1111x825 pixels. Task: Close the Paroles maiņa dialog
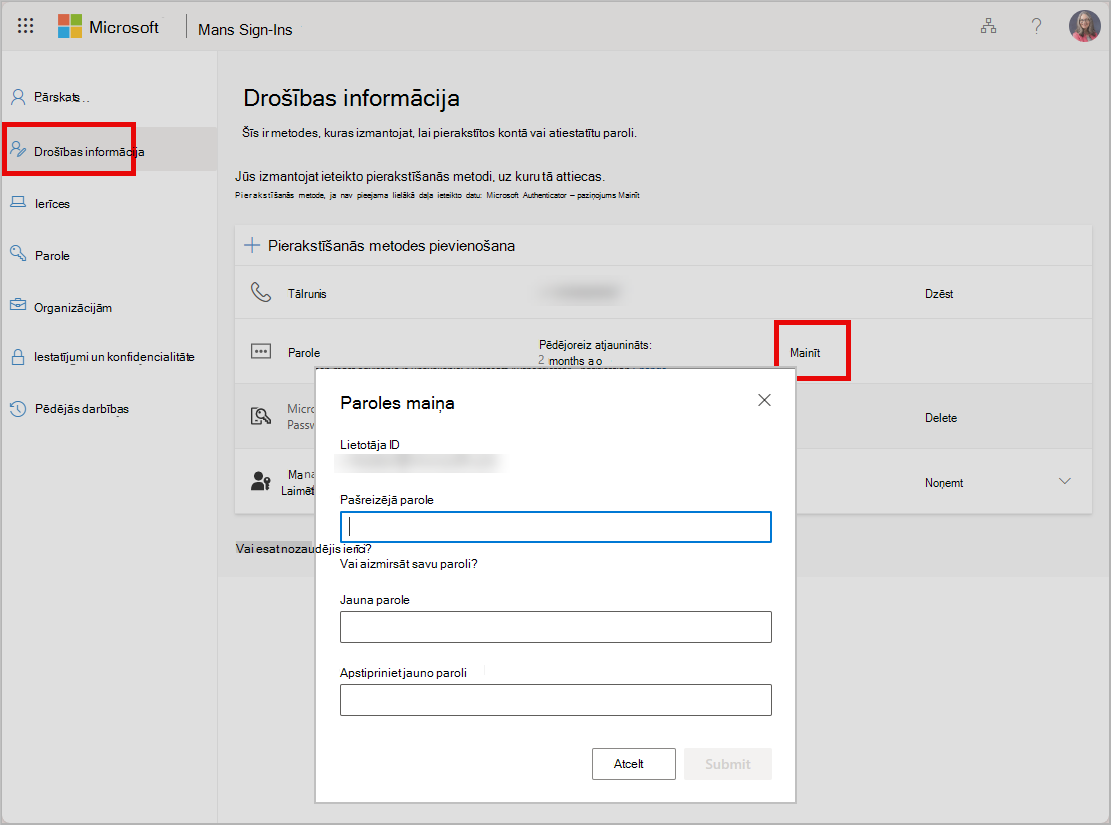coord(764,400)
